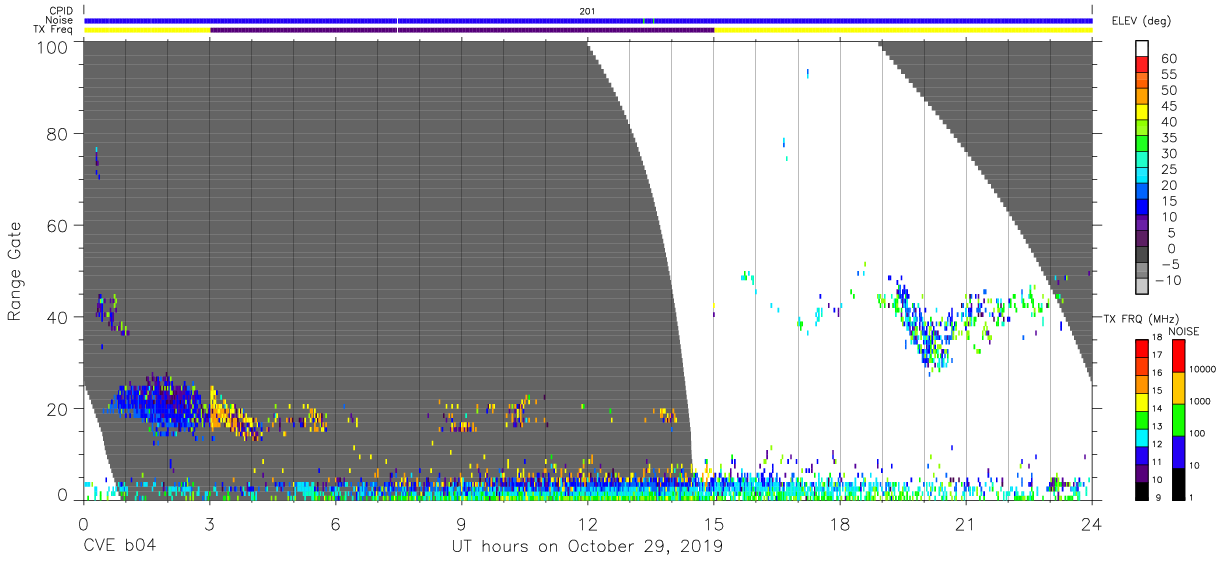Click the TX Freq row label at top
Screen dimensions: 1228x567
coord(54,30)
